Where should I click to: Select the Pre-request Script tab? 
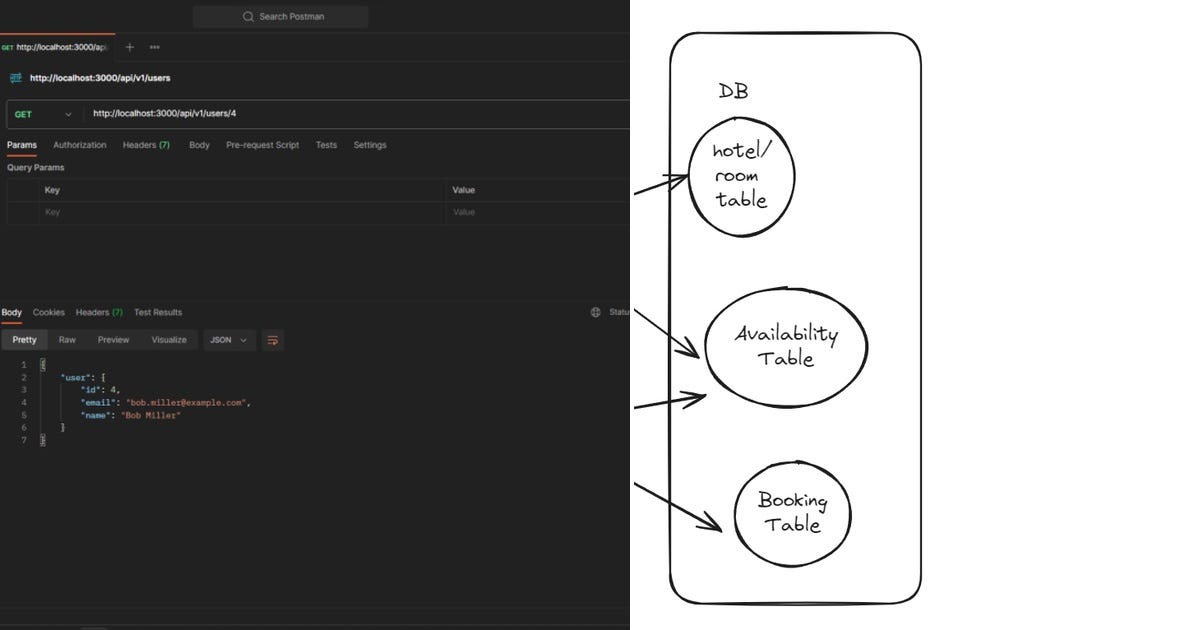262,145
